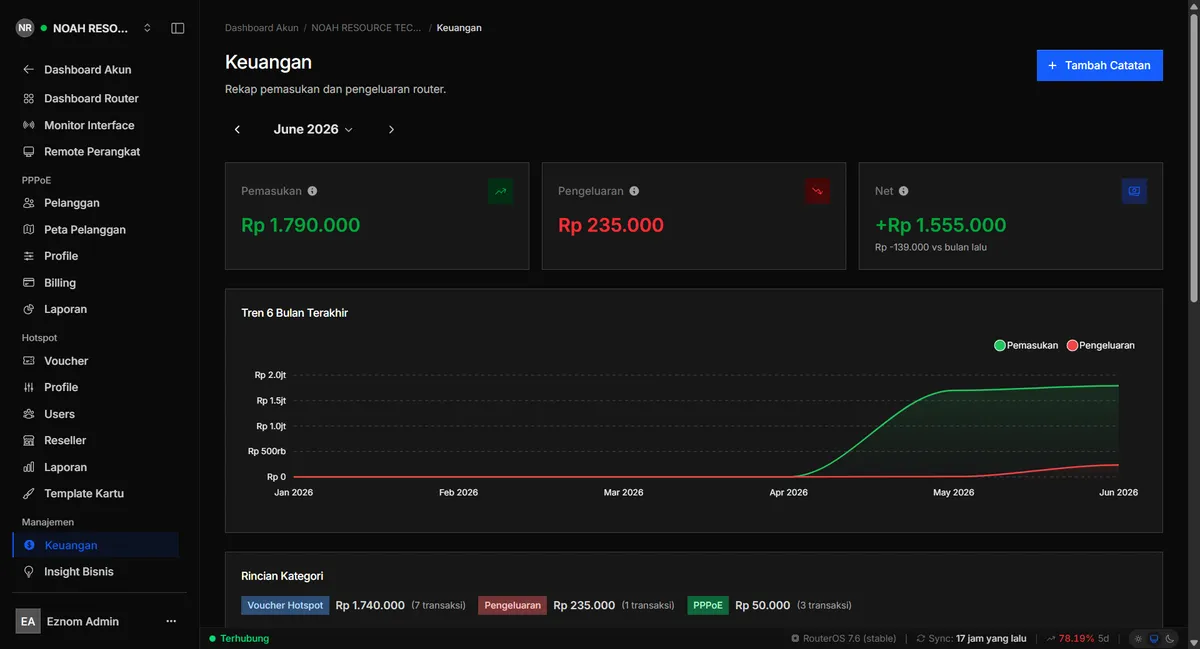1200x649 pixels.
Task: Click the red Pengeluaran category badge
Action: click(513, 605)
